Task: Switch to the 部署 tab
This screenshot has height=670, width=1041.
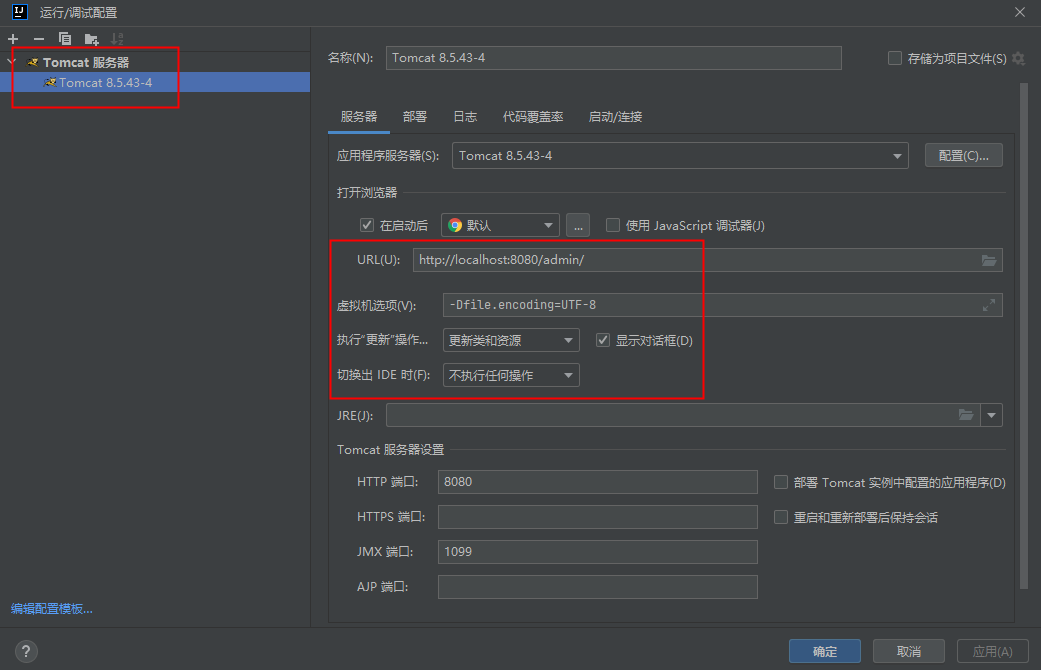Action: tap(415, 117)
